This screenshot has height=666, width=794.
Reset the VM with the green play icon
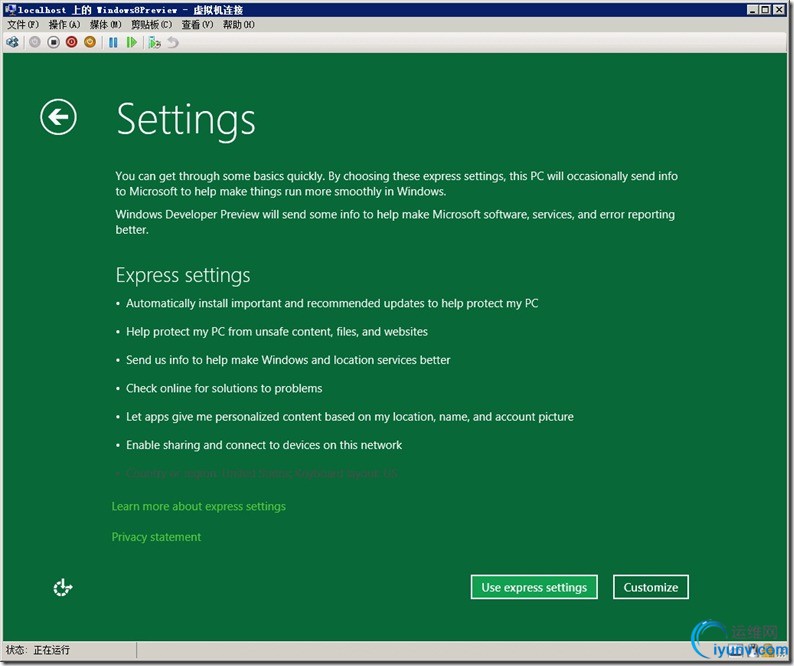(x=132, y=43)
